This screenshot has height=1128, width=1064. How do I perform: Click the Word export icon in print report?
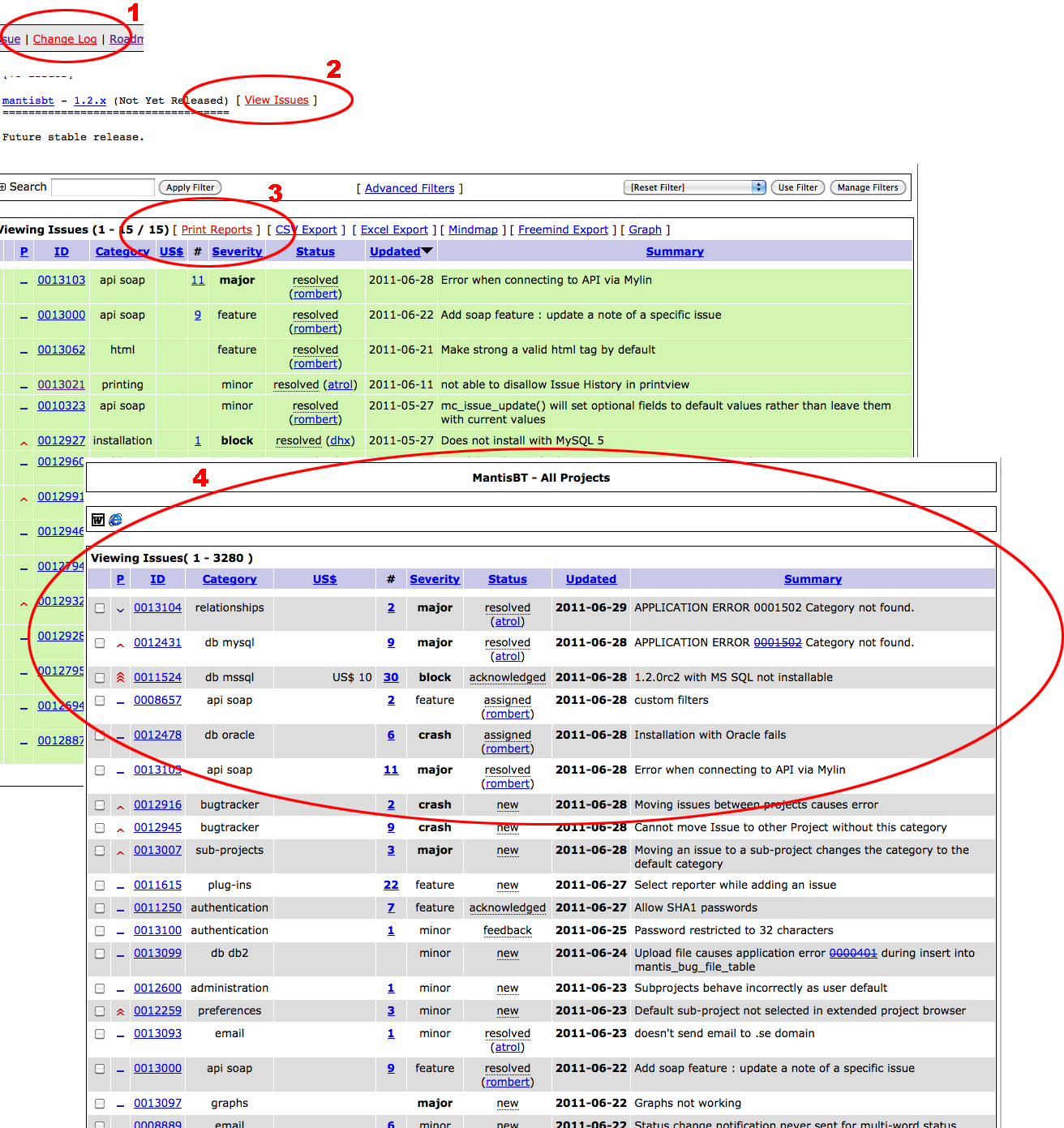click(98, 520)
